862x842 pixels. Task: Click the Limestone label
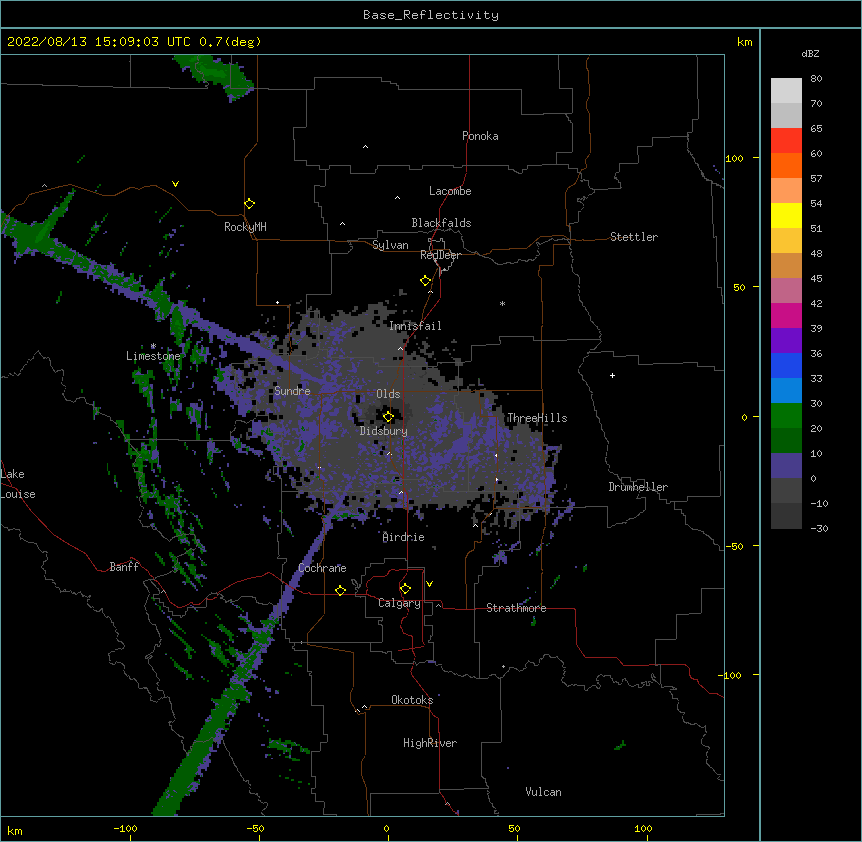click(153, 356)
